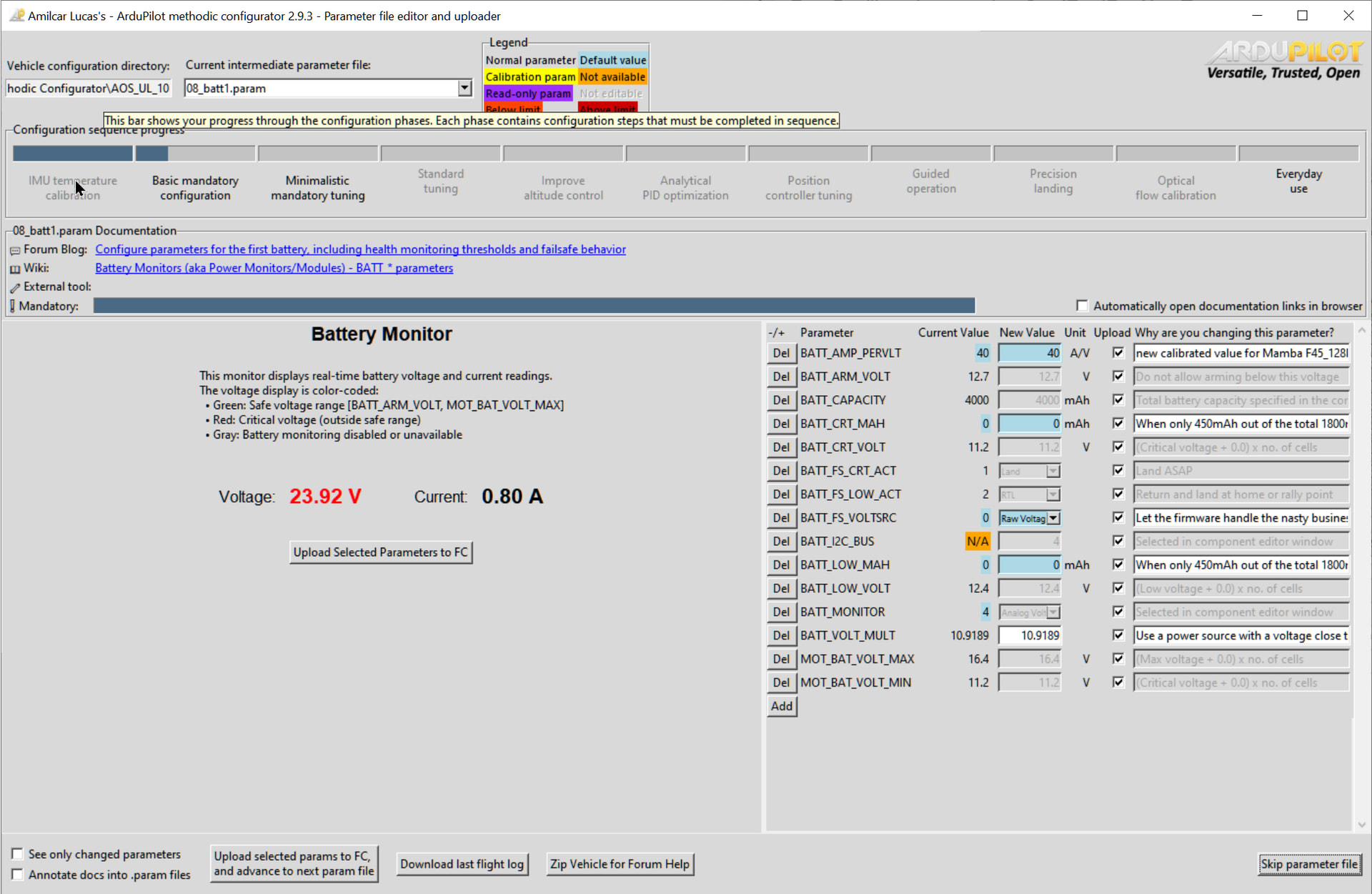Open the Battery Monitors wiki link
This screenshot has width=1372, height=894.
click(x=274, y=268)
